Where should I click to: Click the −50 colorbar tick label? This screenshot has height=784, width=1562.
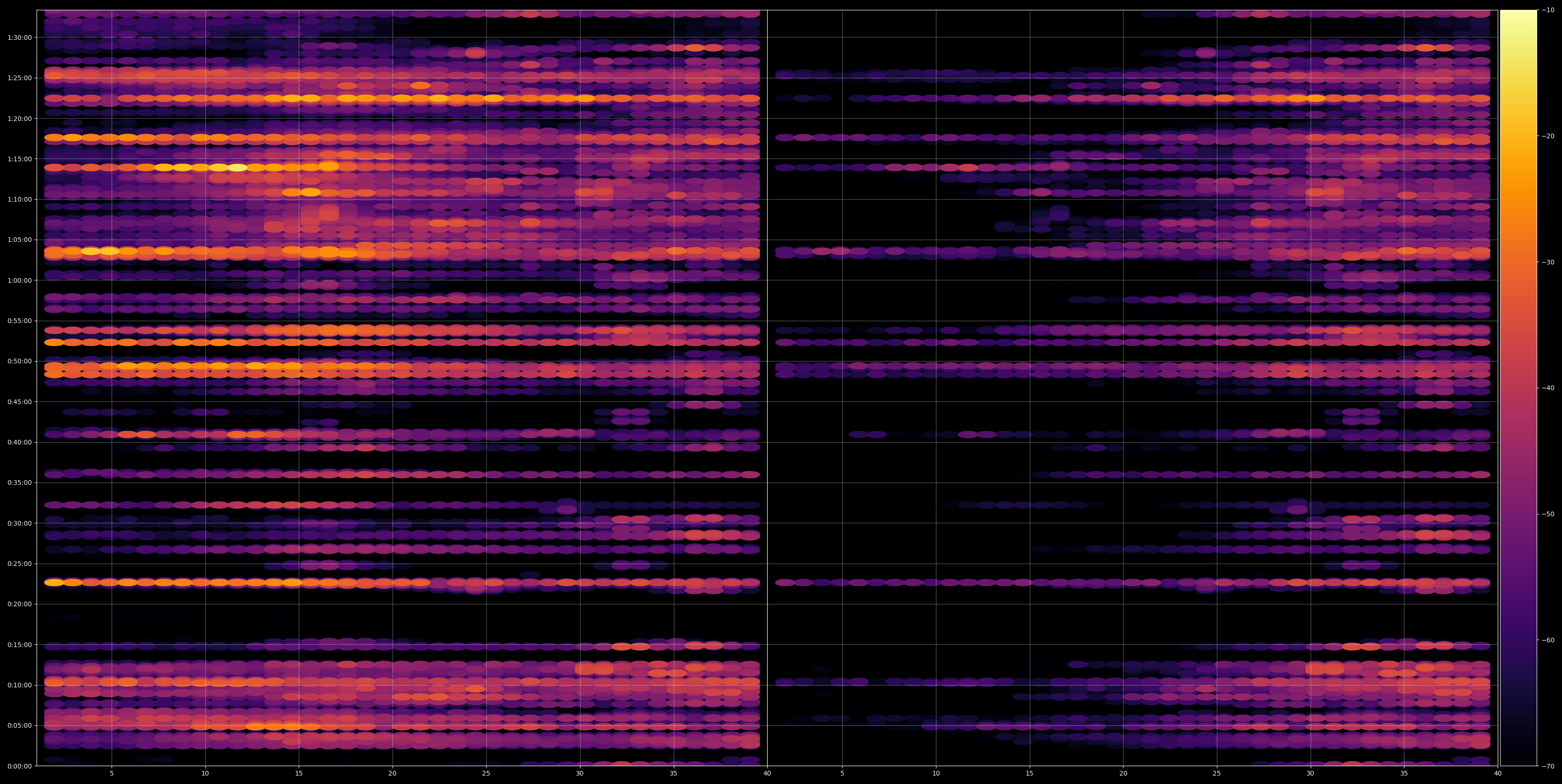point(1547,514)
